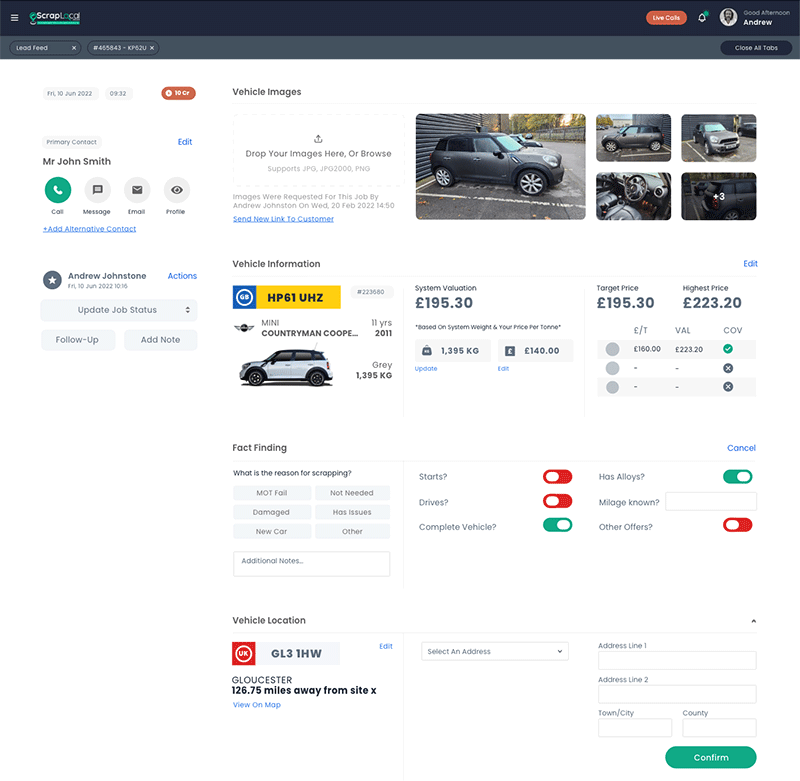The width and height of the screenshot is (800, 781).
Task: Click the third-row coverage cross icon
Action: click(728, 387)
